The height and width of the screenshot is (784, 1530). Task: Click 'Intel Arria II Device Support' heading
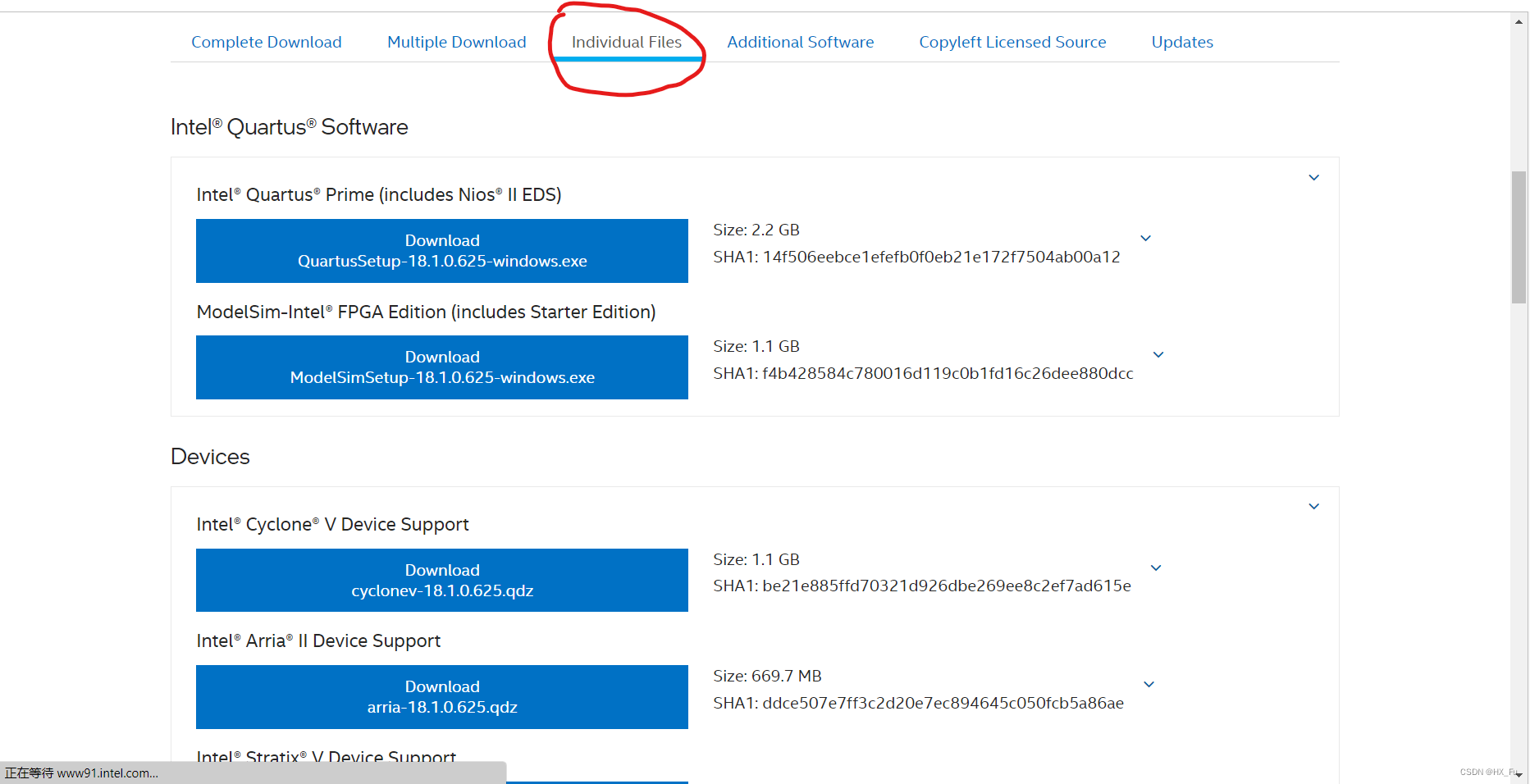318,640
